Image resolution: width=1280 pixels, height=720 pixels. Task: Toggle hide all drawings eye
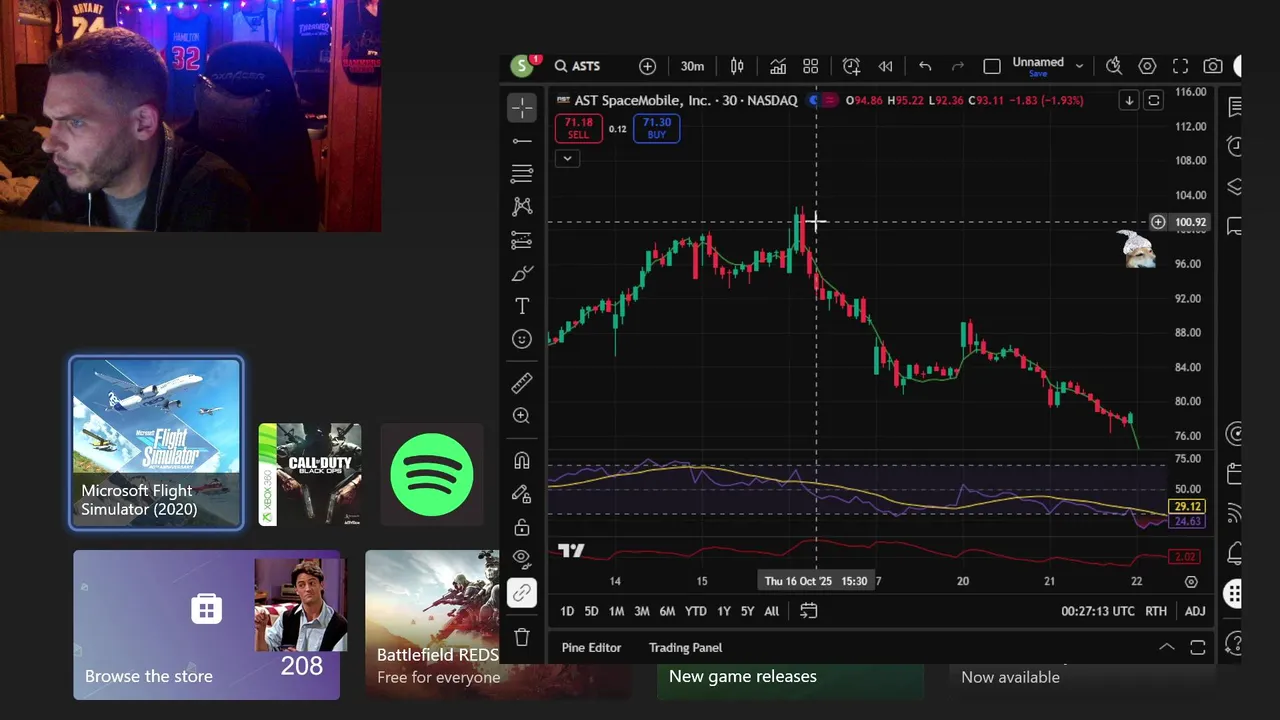coord(521,557)
